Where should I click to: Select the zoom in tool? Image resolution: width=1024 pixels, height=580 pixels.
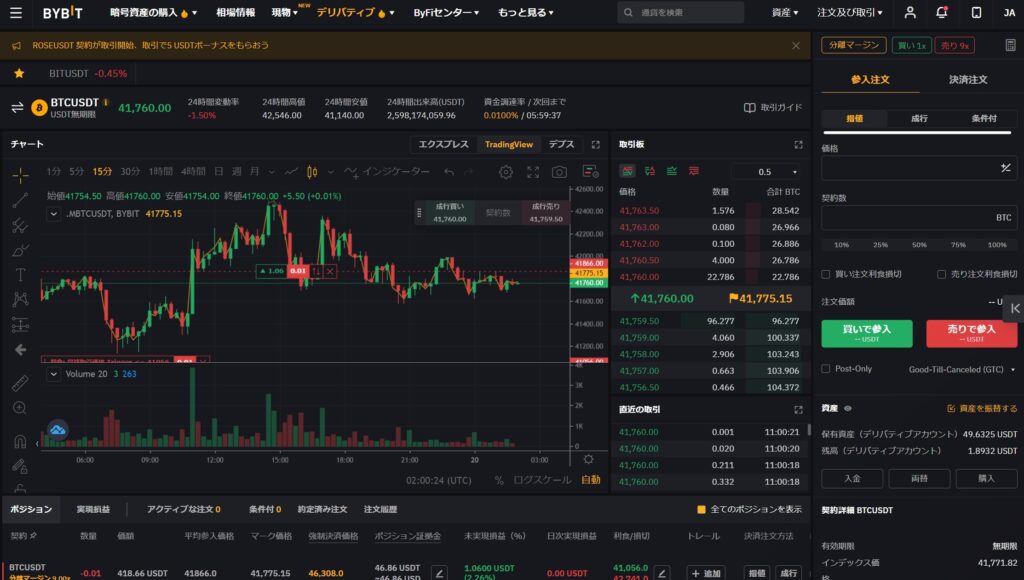[x=20, y=408]
